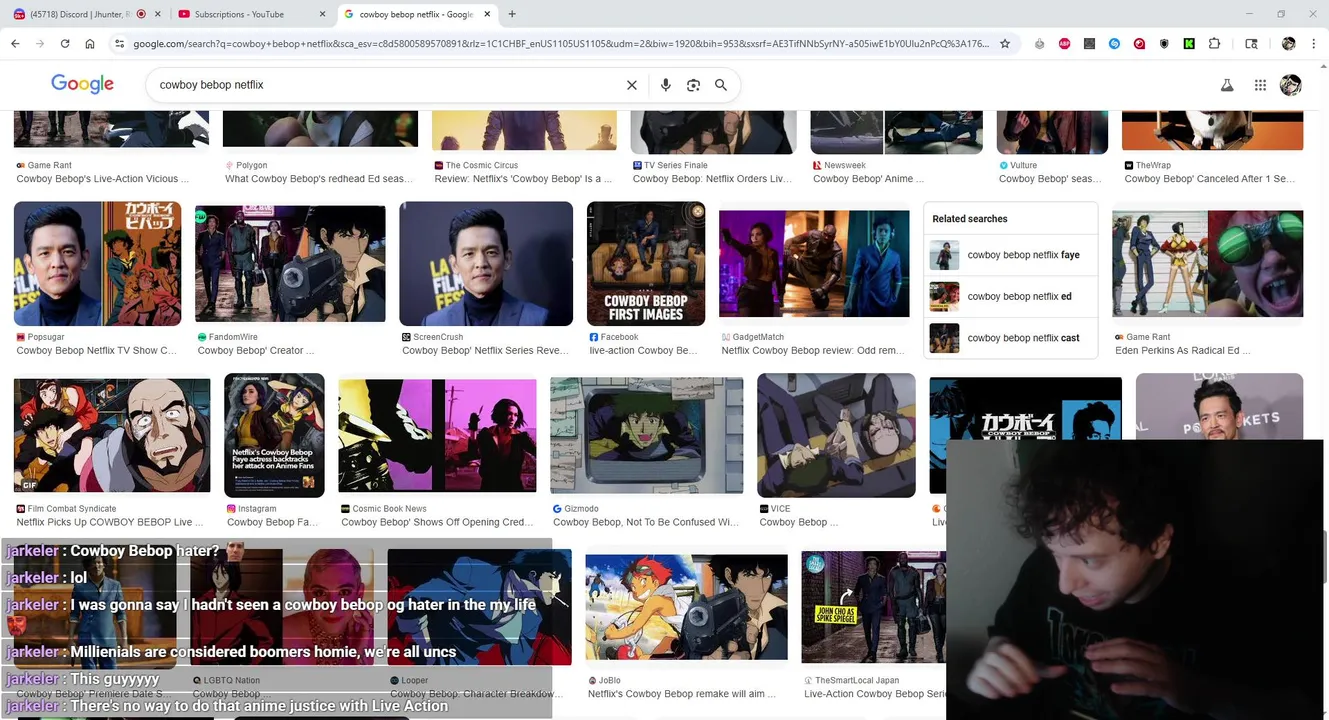Open a new browser tab
The height and width of the screenshot is (720, 1329).
[x=512, y=14]
